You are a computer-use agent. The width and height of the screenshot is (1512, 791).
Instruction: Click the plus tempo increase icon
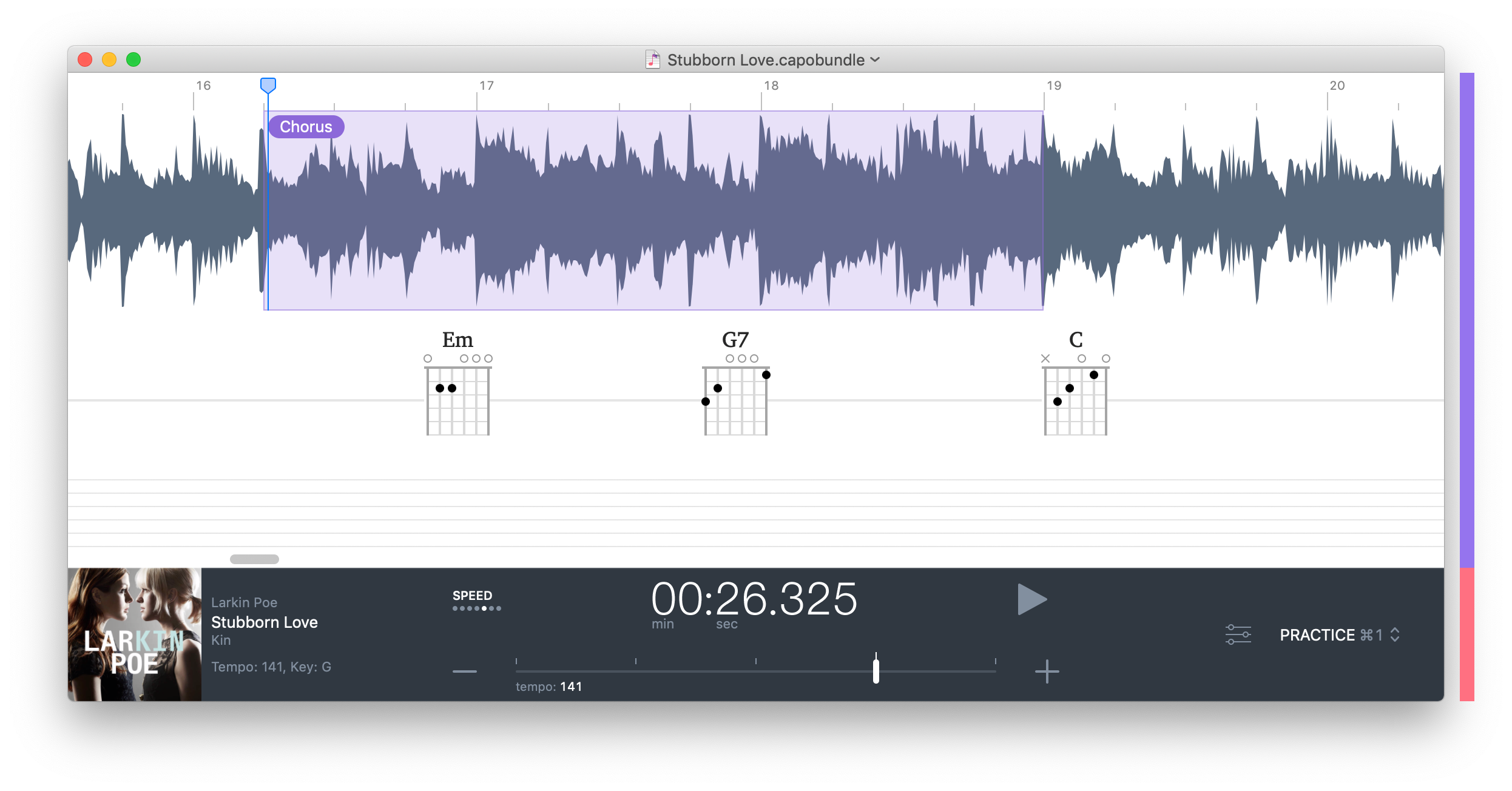pyautogui.click(x=1047, y=672)
